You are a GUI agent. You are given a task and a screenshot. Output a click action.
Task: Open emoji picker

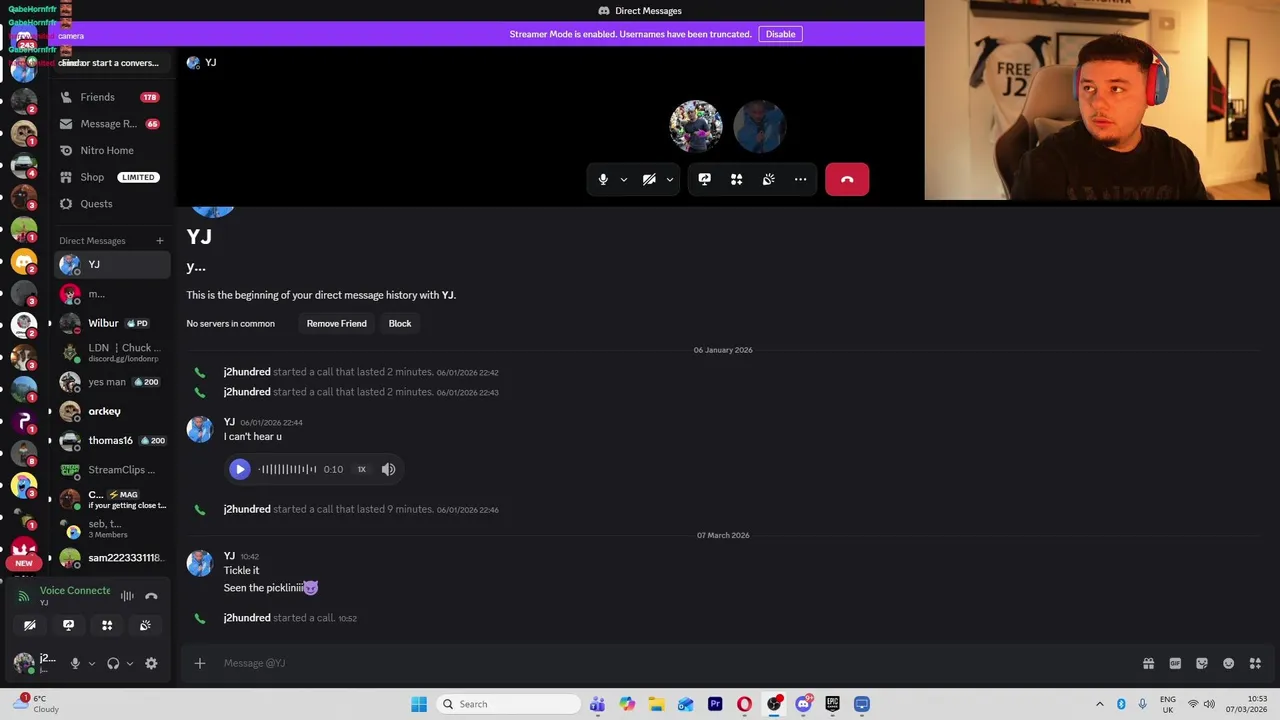coord(1228,663)
